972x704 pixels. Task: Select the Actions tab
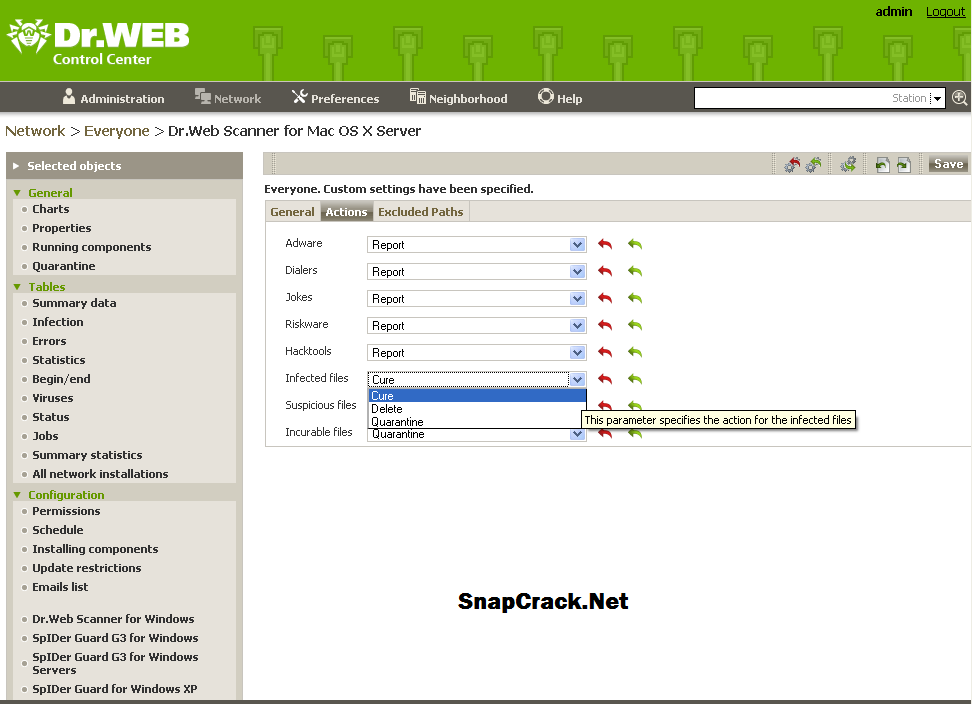(x=347, y=212)
